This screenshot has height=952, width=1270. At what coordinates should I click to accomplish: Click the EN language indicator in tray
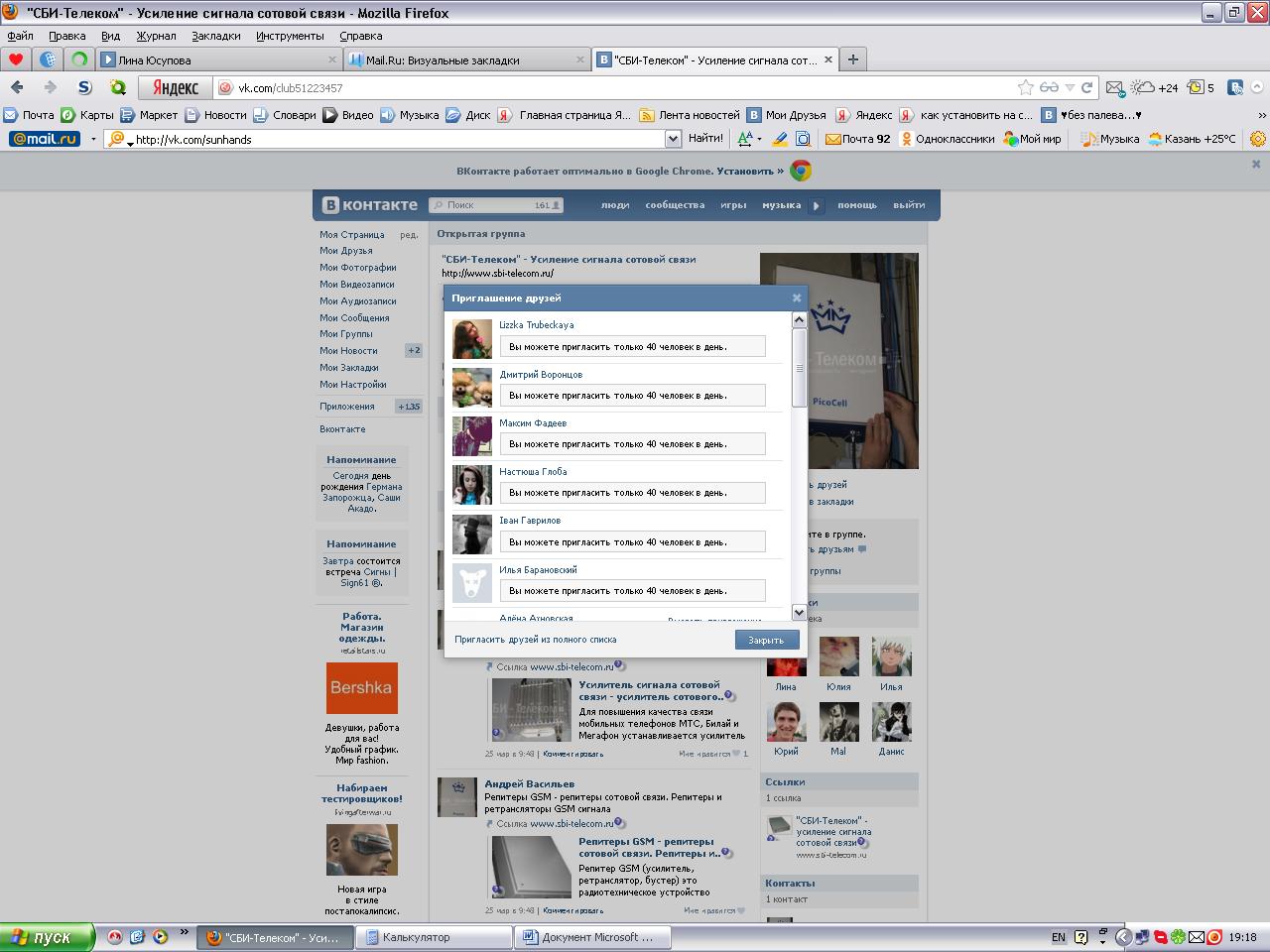[x=1059, y=937]
